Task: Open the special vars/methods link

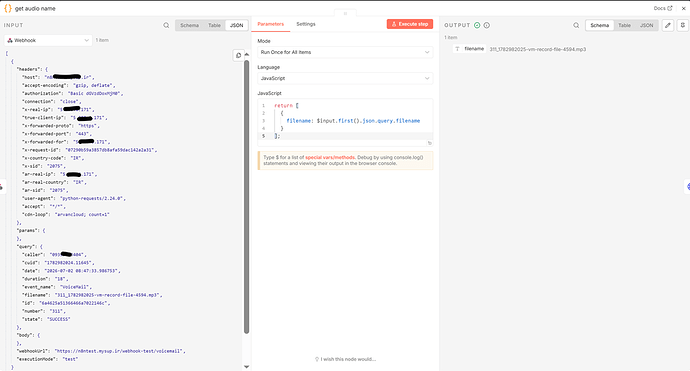Action: pos(330,157)
